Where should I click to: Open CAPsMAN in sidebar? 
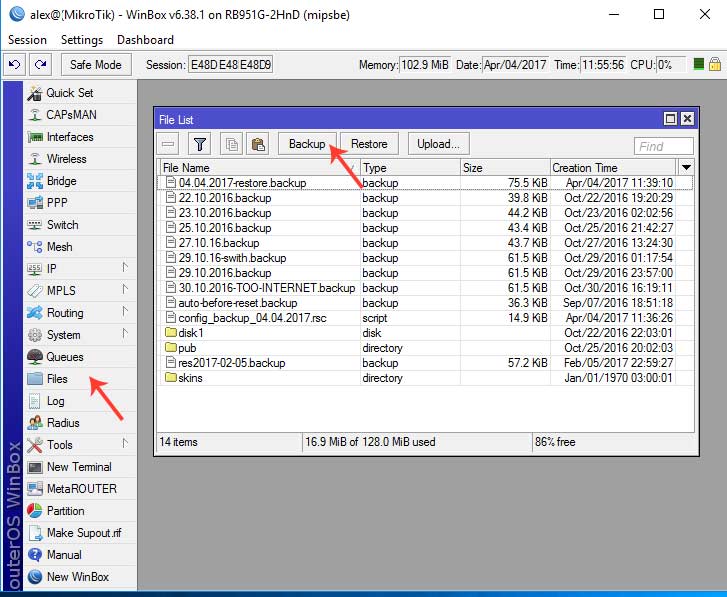(x=80, y=115)
